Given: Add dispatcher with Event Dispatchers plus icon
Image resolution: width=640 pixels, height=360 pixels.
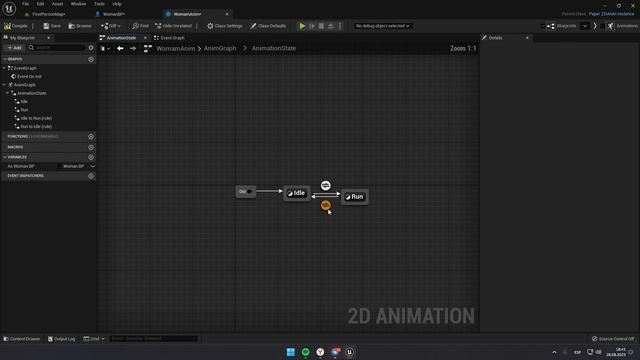Looking at the screenshot, I should click(91, 176).
